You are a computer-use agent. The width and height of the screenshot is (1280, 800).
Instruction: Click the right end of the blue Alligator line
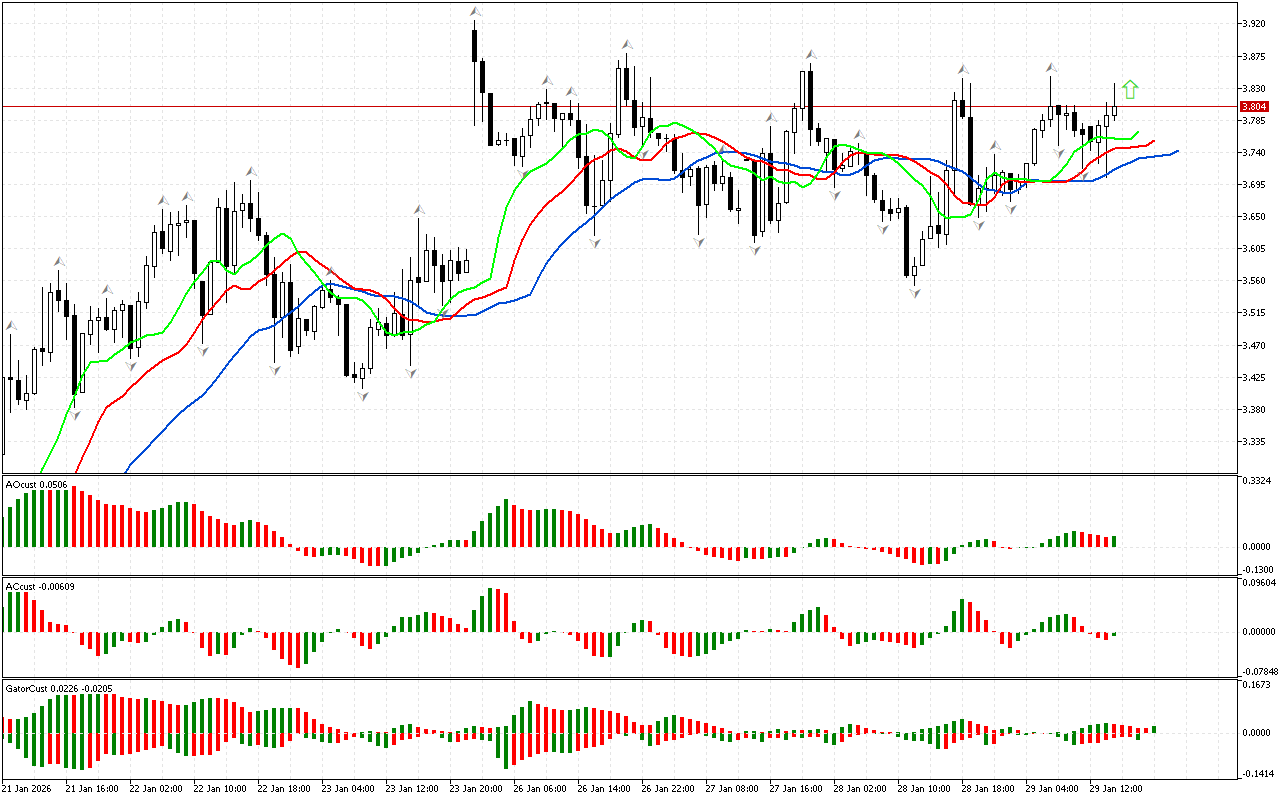click(1176, 151)
